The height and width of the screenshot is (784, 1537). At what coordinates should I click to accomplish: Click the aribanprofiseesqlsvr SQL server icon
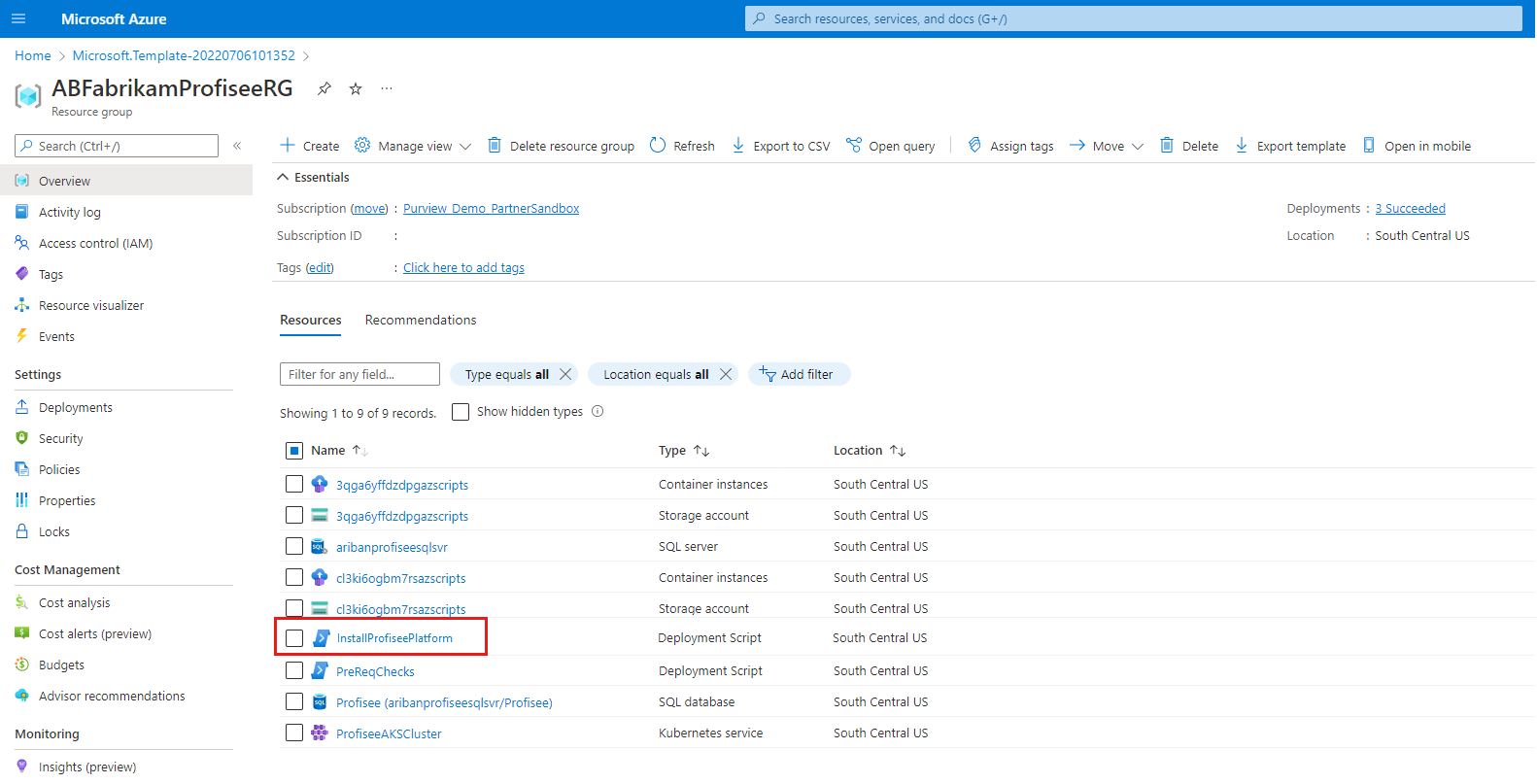click(320, 546)
